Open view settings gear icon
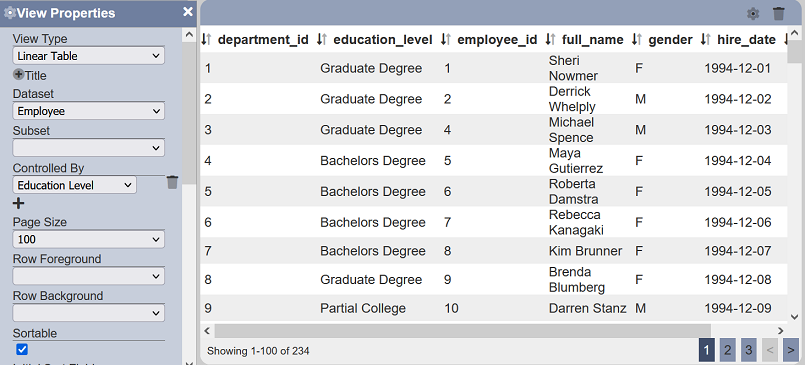The width and height of the screenshot is (805, 365). [x=753, y=14]
